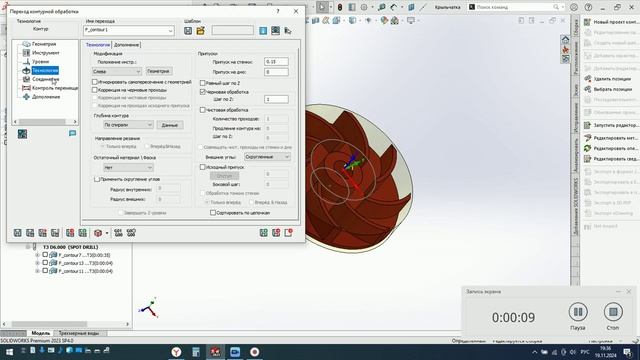
Task: Open the Нет residual material dropdown
Action: pyautogui.click(x=128, y=168)
